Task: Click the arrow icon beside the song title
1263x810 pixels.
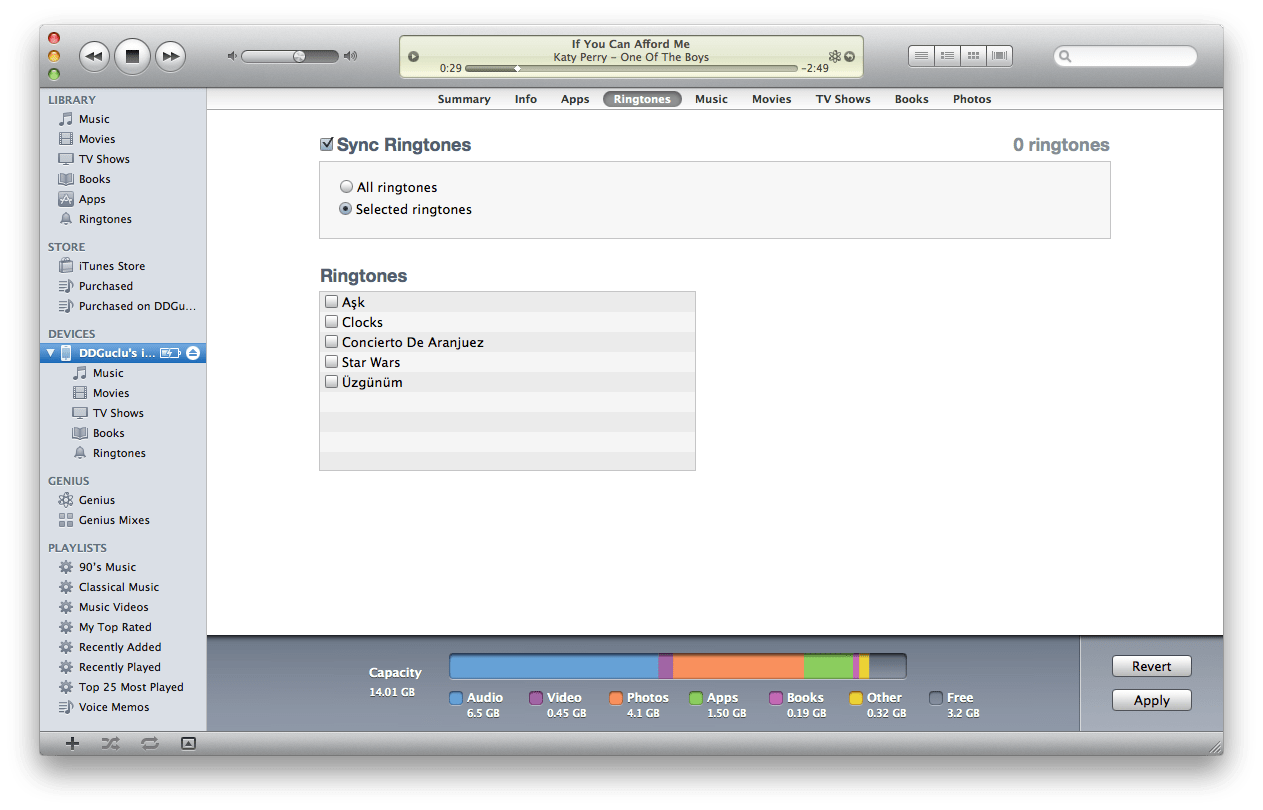Action: [x=849, y=57]
